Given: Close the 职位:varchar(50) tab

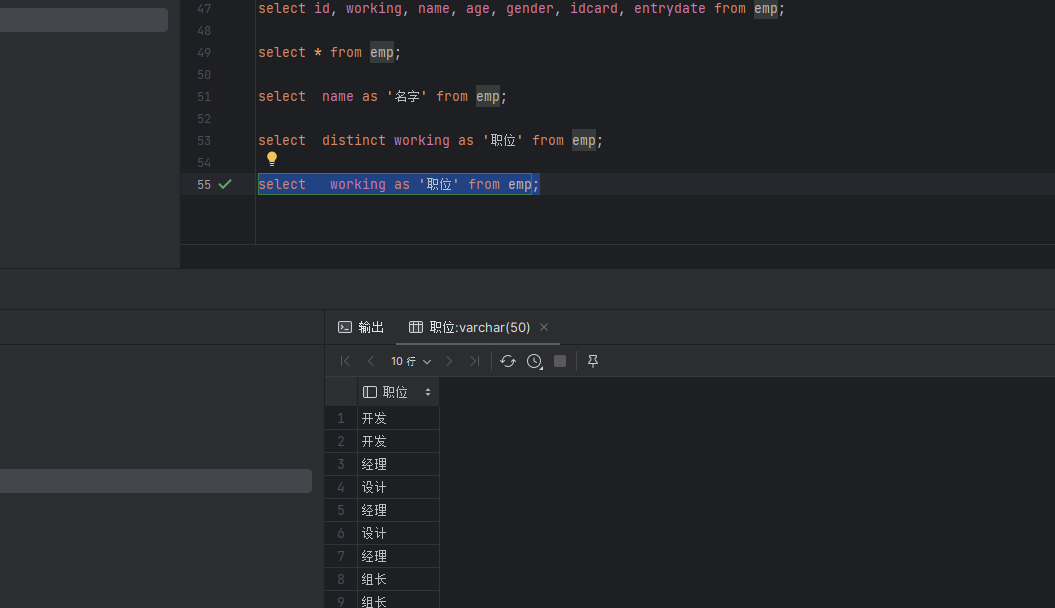Looking at the screenshot, I should tap(544, 327).
